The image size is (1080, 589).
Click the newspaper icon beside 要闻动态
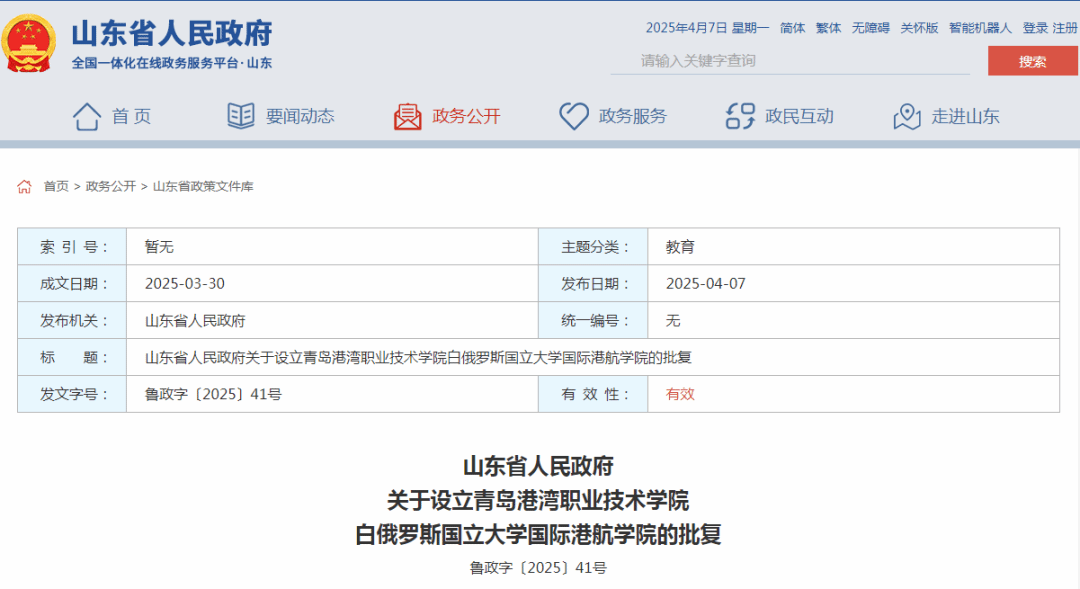click(x=241, y=116)
